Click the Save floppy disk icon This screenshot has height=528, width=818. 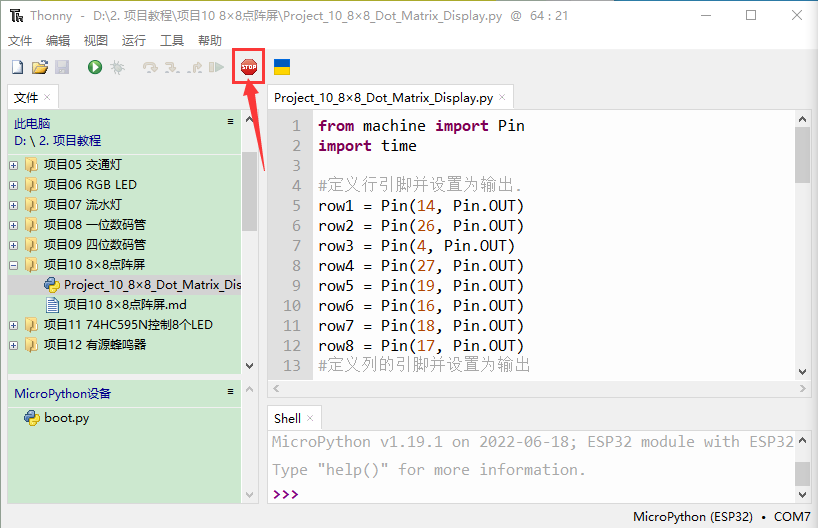[62, 67]
